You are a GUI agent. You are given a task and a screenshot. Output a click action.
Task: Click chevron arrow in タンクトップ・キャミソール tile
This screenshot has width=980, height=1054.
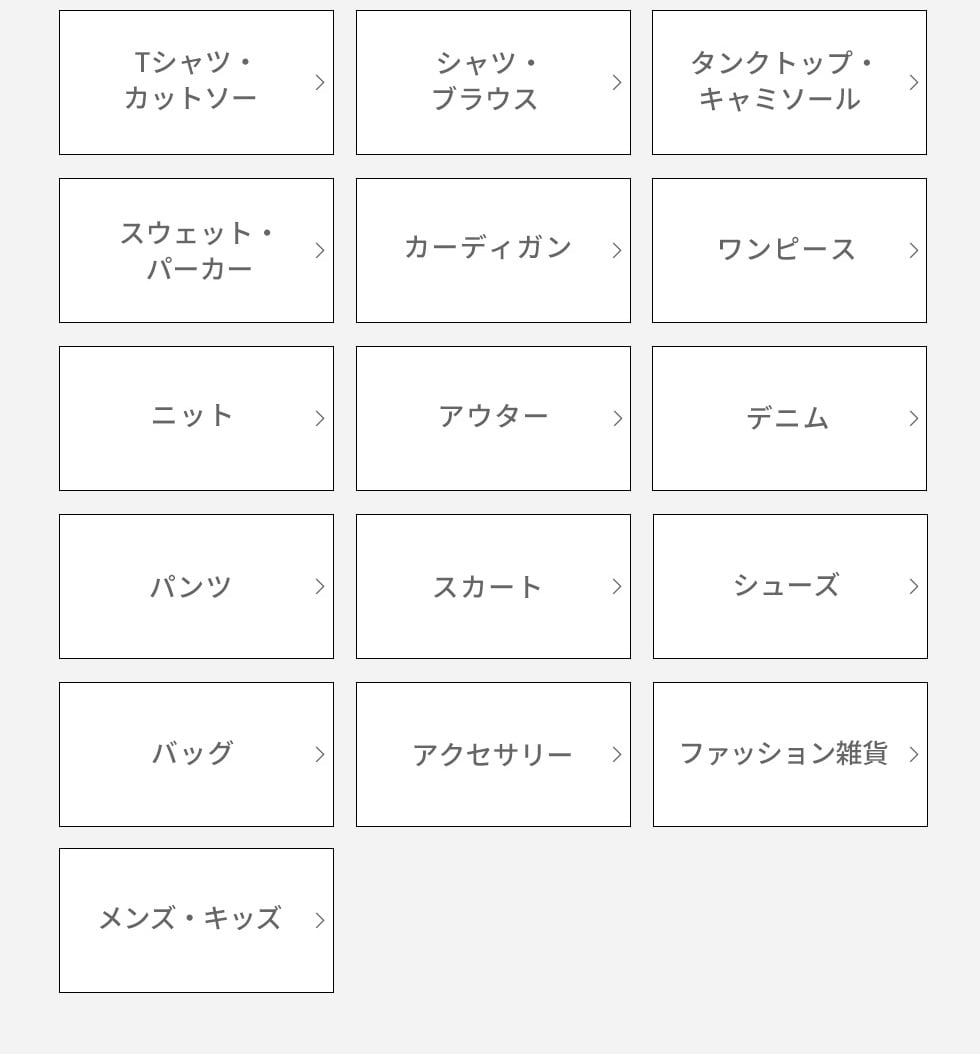pyautogui.click(x=913, y=83)
